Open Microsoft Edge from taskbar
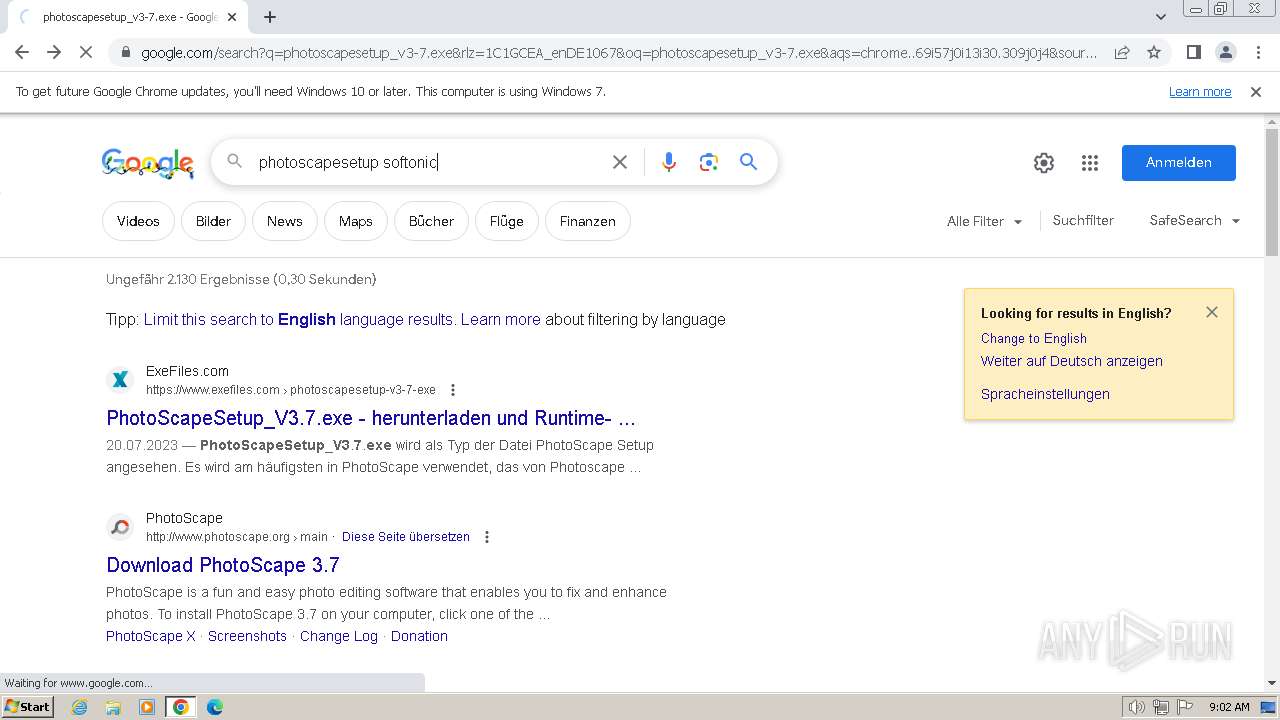The image size is (1280, 720). tap(215, 707)
